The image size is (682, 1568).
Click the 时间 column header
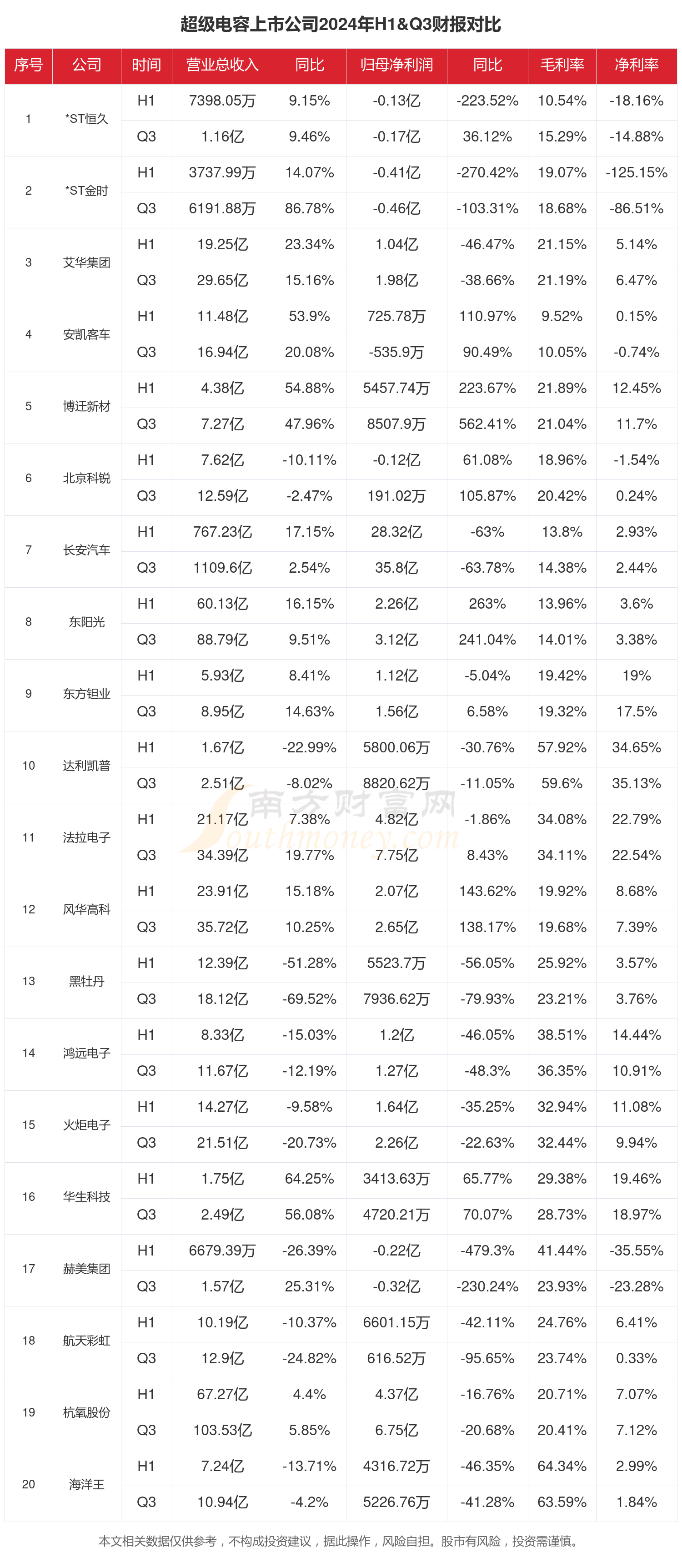point(146,65)
